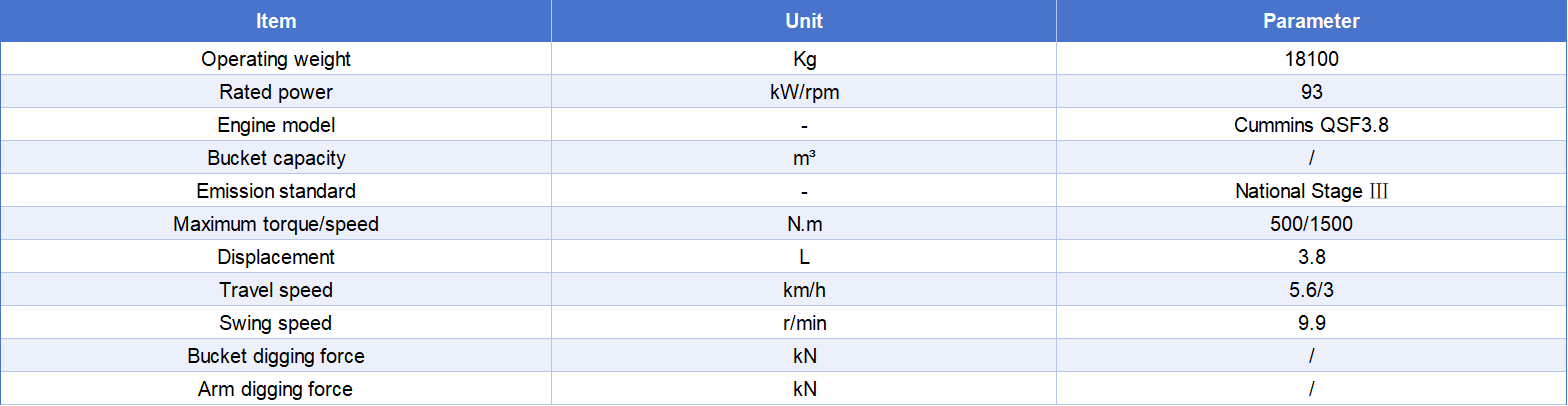Image resolution: width=1568 pixels, height=406 pixels.
Task: Click the Parameter column header
Action: [1311, 21]
